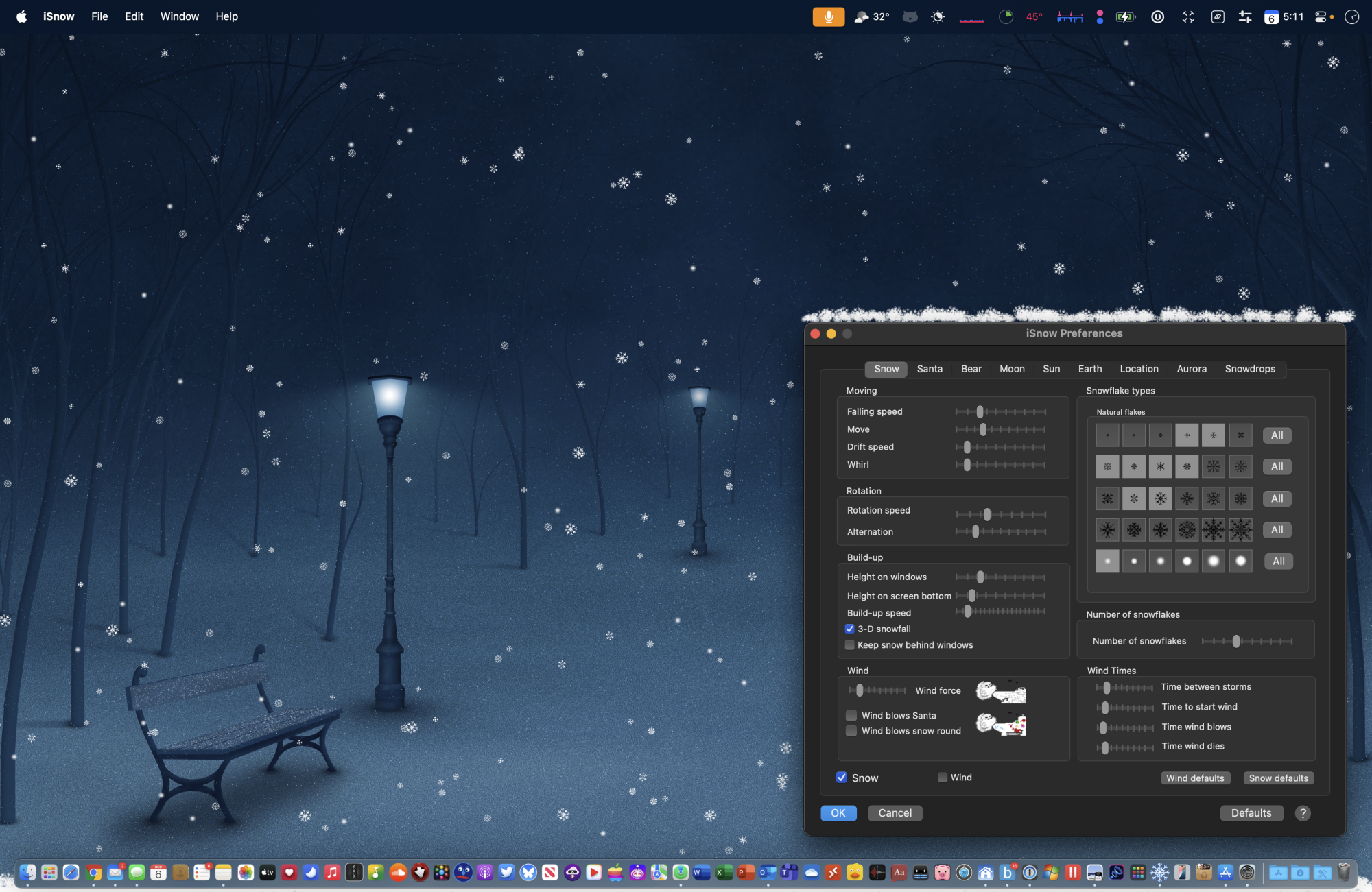Click the Snow defaults button

coord(1278,778)
